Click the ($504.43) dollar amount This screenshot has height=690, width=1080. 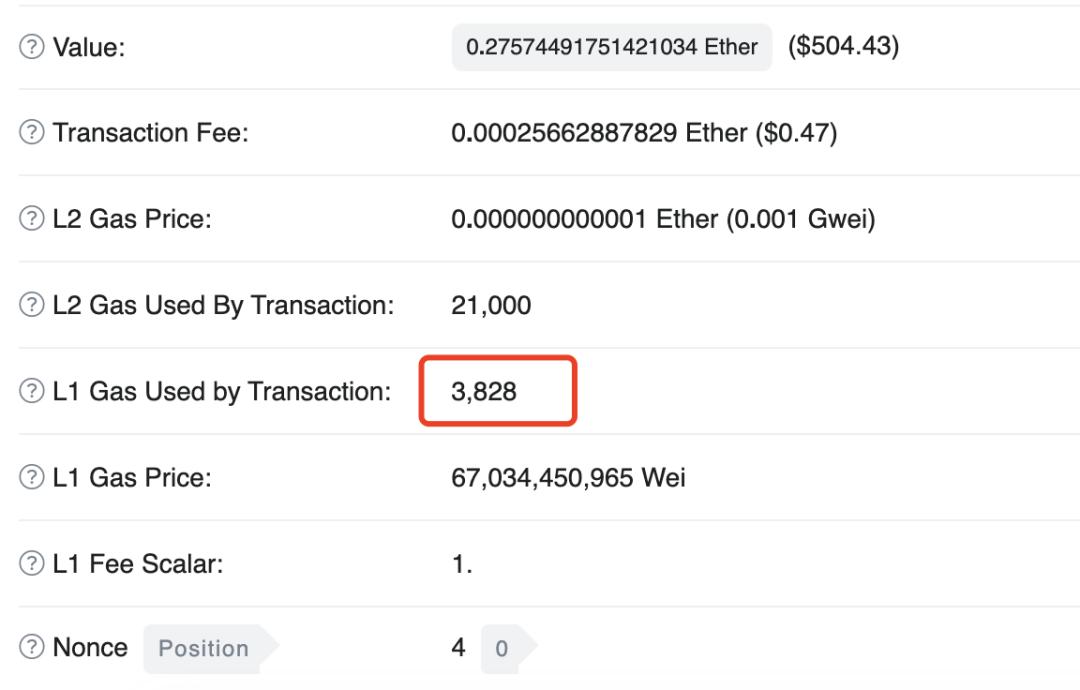[x=843, y=47]
